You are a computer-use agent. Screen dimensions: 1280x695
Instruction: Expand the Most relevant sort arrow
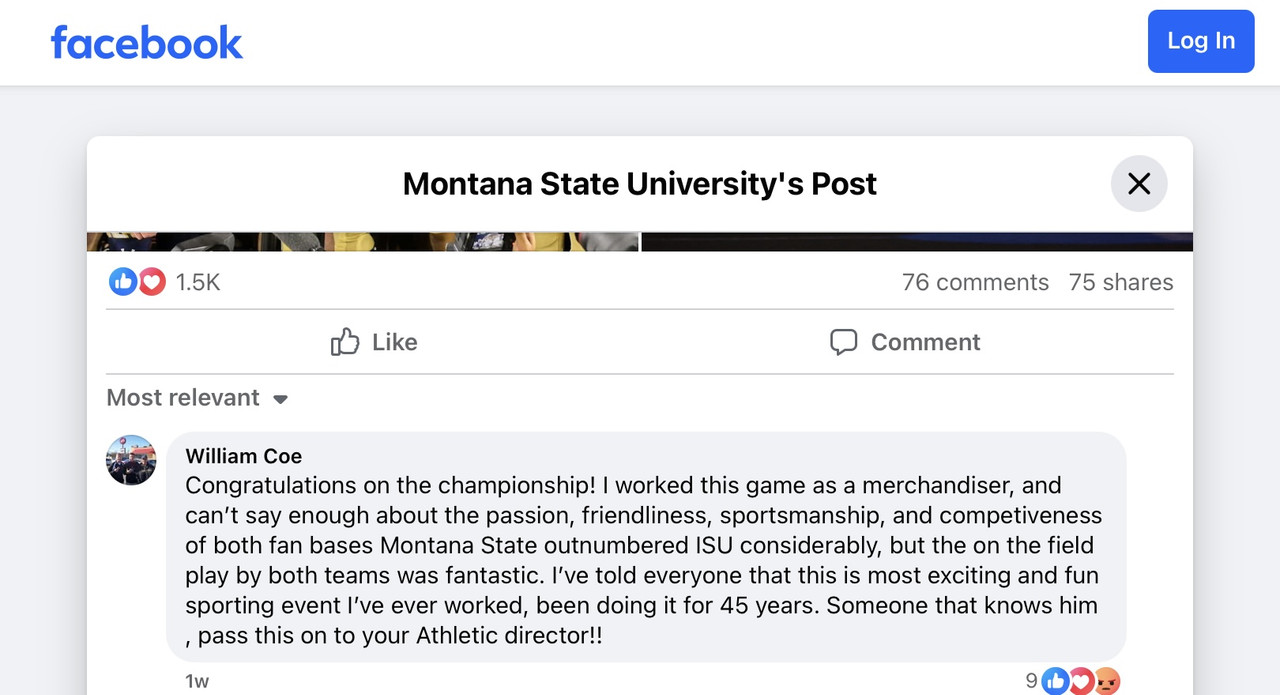[x=281, y=399]
